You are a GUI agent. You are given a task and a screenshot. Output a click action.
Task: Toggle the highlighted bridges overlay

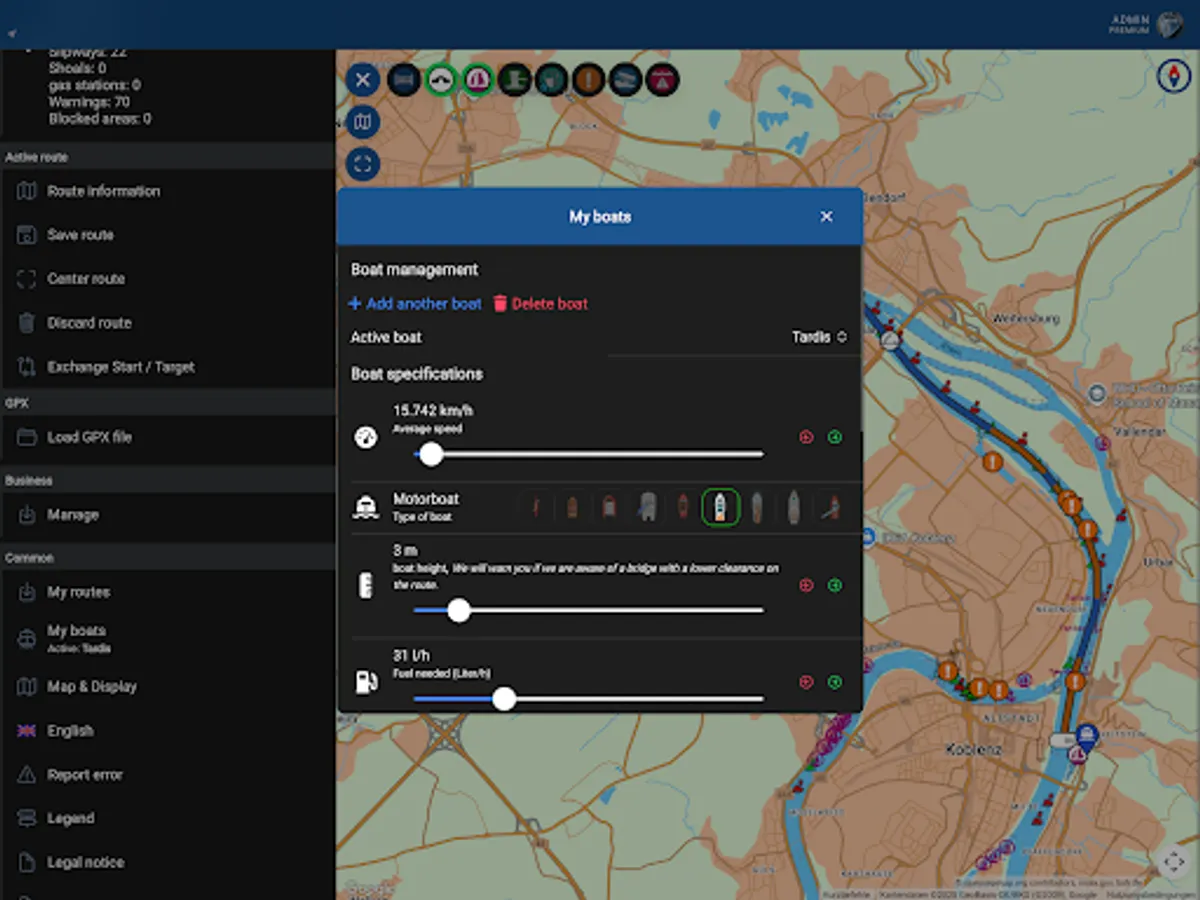(x=441, y=80)
